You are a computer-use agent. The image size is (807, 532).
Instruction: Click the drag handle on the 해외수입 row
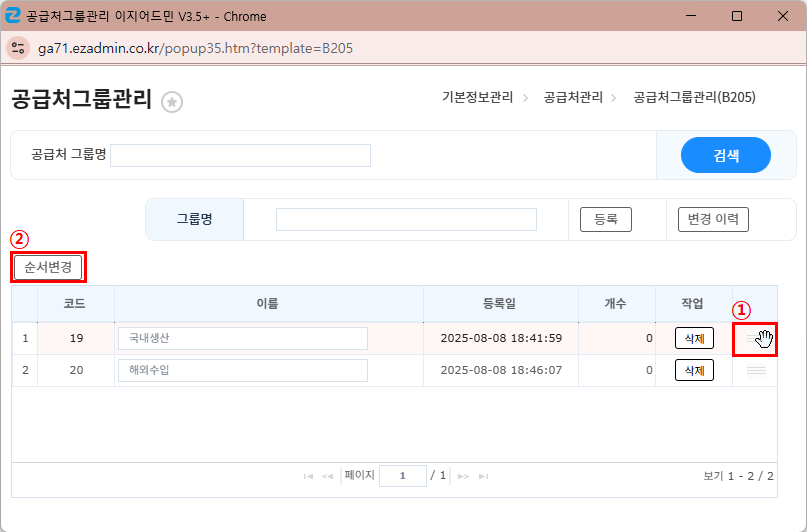pyautogui.click(x=755, y=371)
